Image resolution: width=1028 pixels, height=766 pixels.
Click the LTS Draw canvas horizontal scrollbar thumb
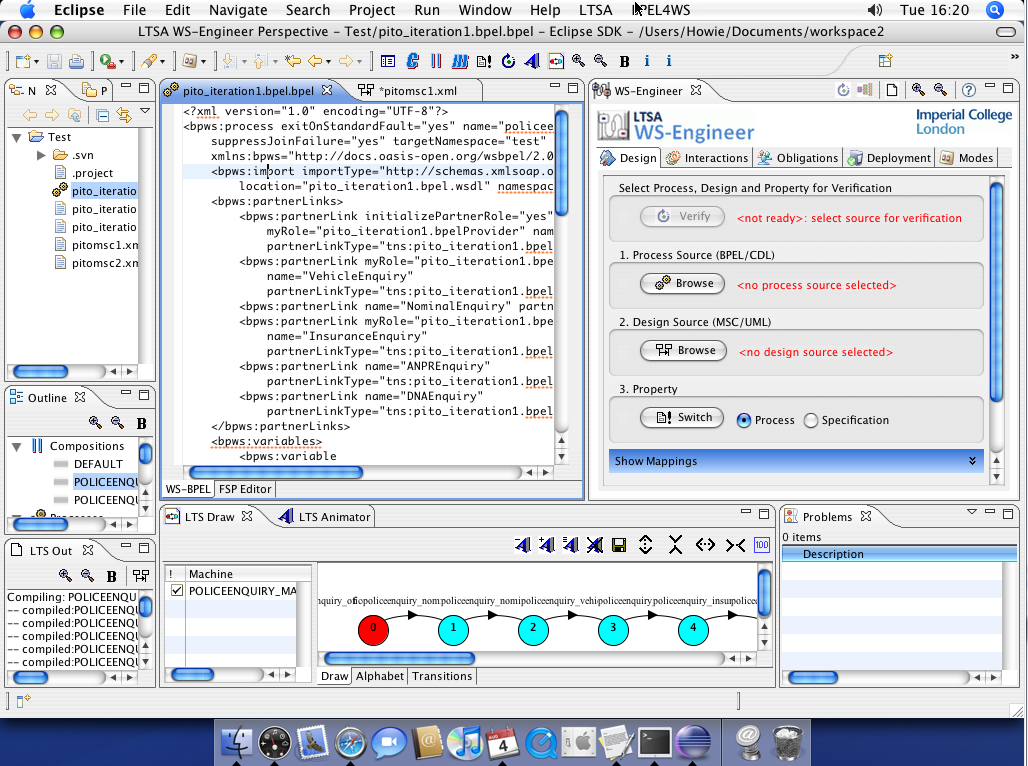pos(399,658)
